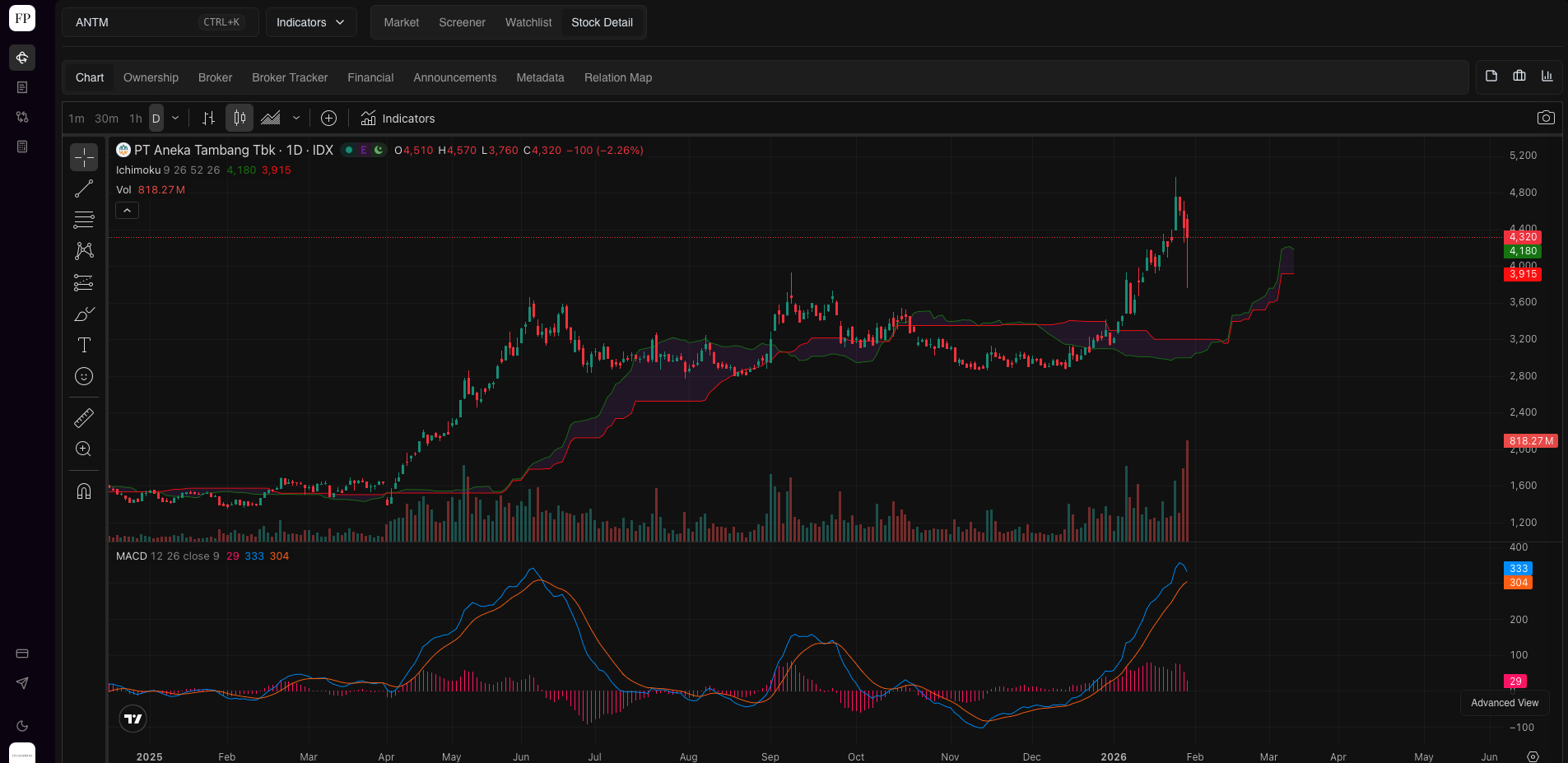The width and height of the screenshot is (1568, 763).
Task: Switch to candlestick chart style
Action: [240, 118]
